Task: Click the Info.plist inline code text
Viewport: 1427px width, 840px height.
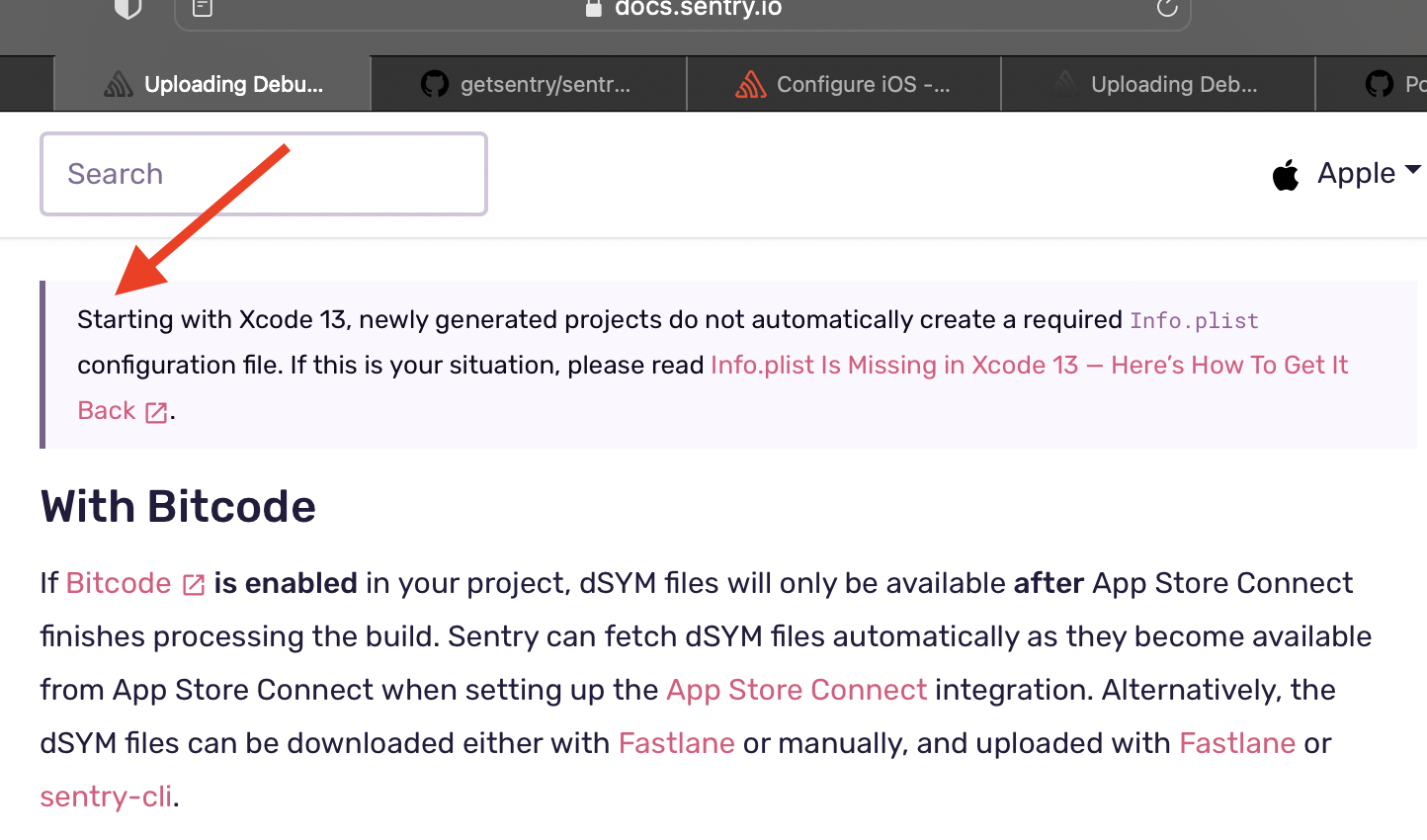Action: pyautogui.click(x=1194, y=320)
